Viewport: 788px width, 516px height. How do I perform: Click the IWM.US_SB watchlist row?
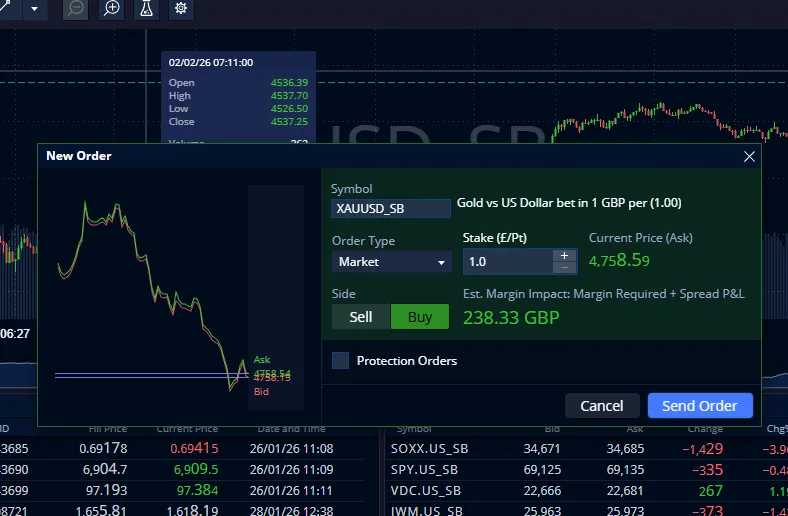point(586,509)
